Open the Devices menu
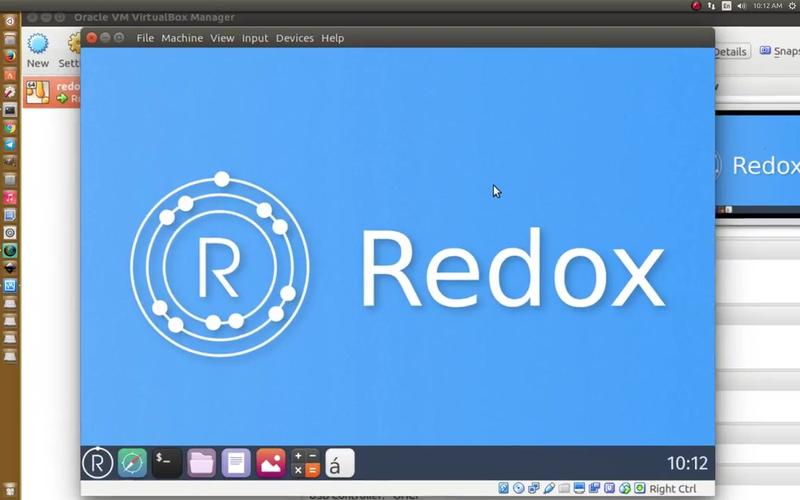 tap(294, 38)
